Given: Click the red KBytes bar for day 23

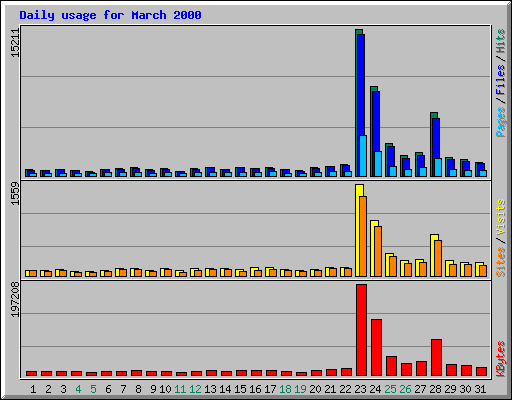Looking at the screenshot, I should click(x=361, y=330).
